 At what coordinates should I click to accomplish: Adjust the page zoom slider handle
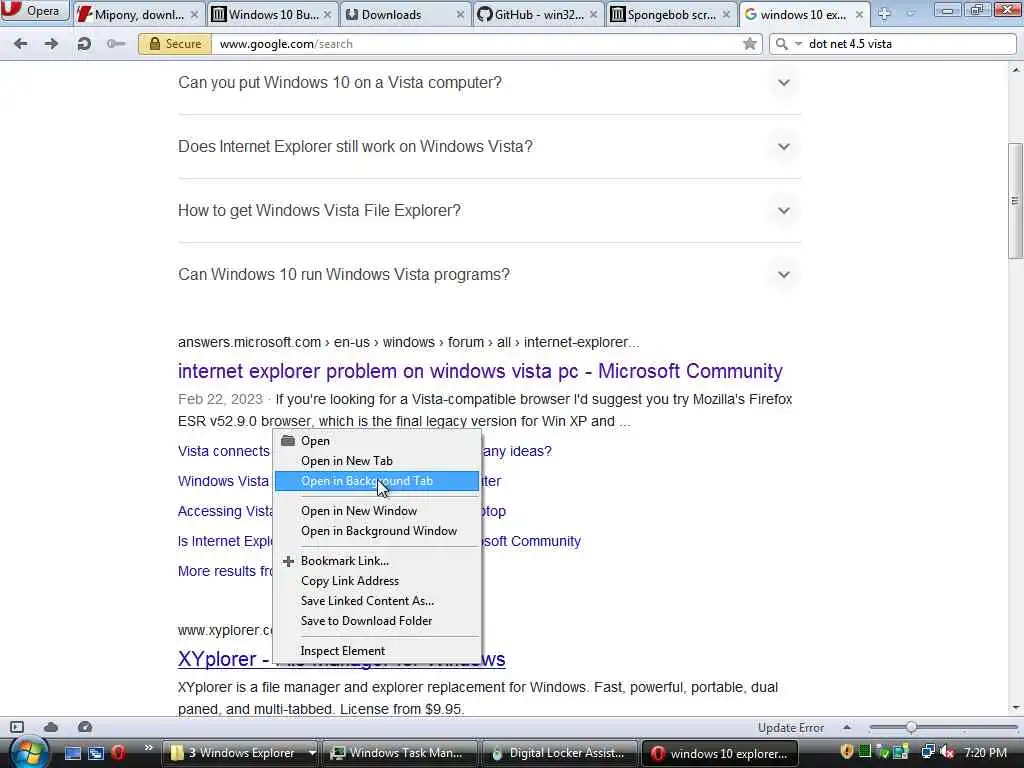[x=911, y=727]
